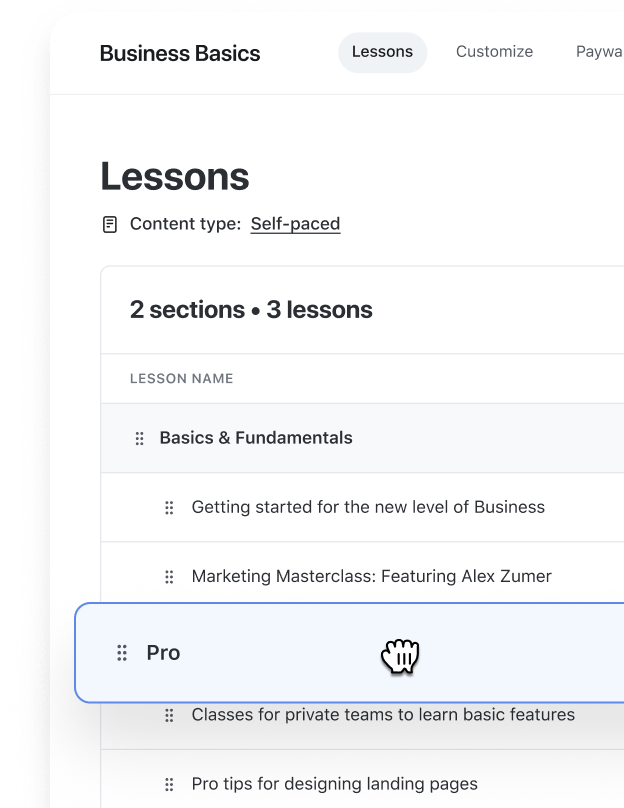This screenshot has height=808, width=624.
Task: Click the Pro section drag handle
Action: click(x=122, y=653)
